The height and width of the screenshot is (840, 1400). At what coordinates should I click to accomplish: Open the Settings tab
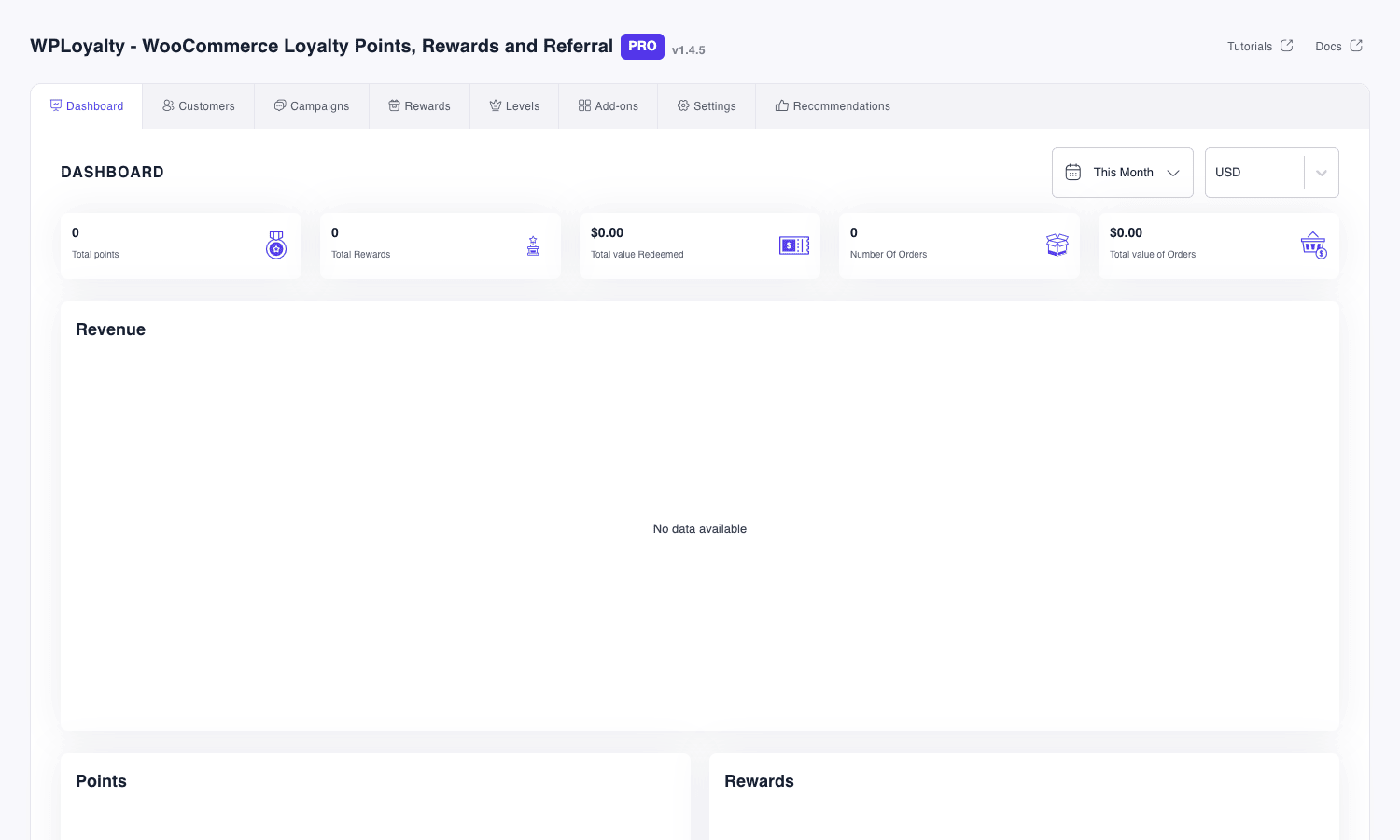pyautogui.click(x=707, y=106)
